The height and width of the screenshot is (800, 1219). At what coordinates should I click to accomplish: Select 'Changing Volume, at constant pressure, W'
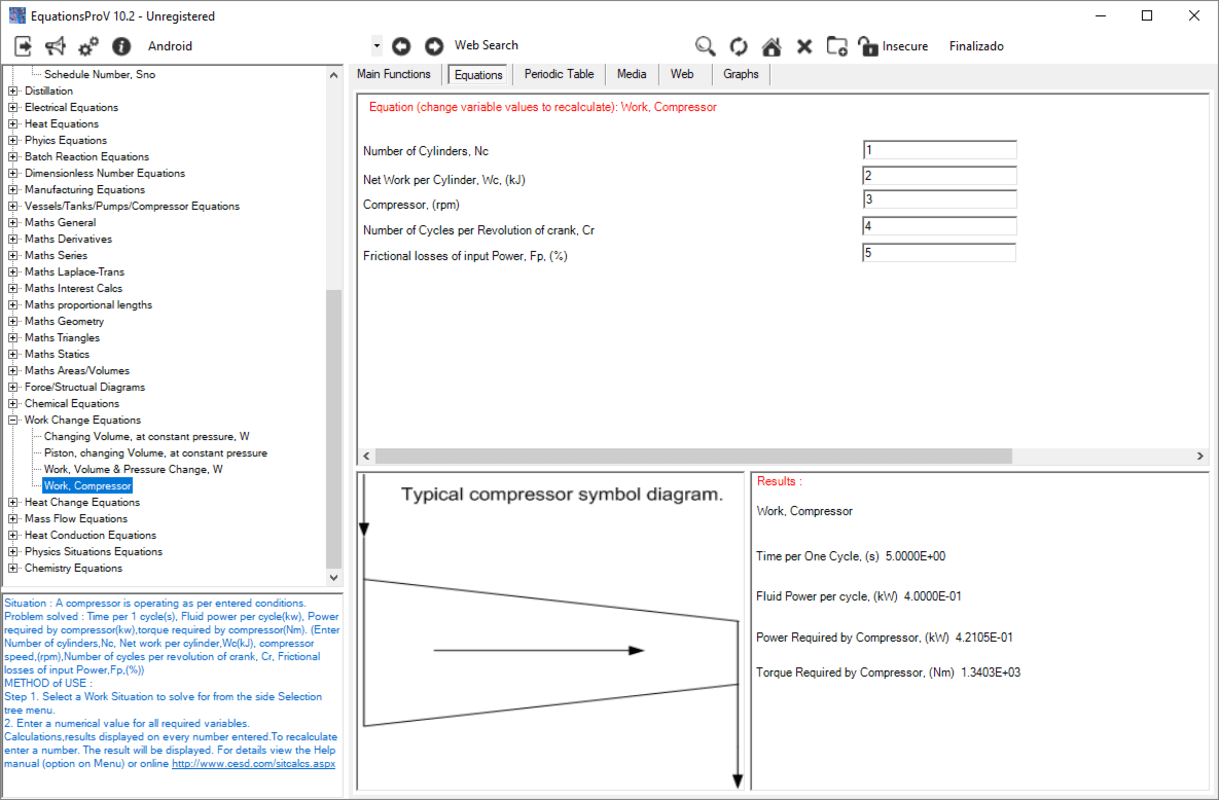click(x=146, y=436)
